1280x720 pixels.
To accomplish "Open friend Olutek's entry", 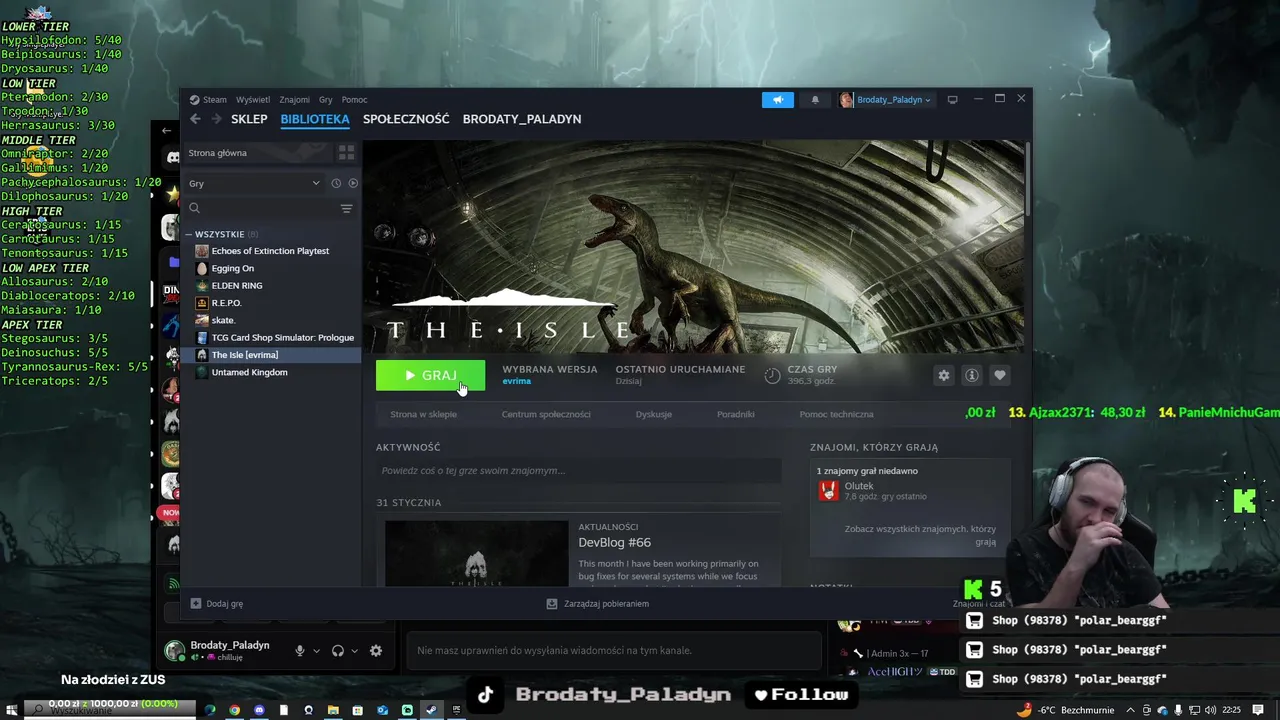I will [872, 490].
